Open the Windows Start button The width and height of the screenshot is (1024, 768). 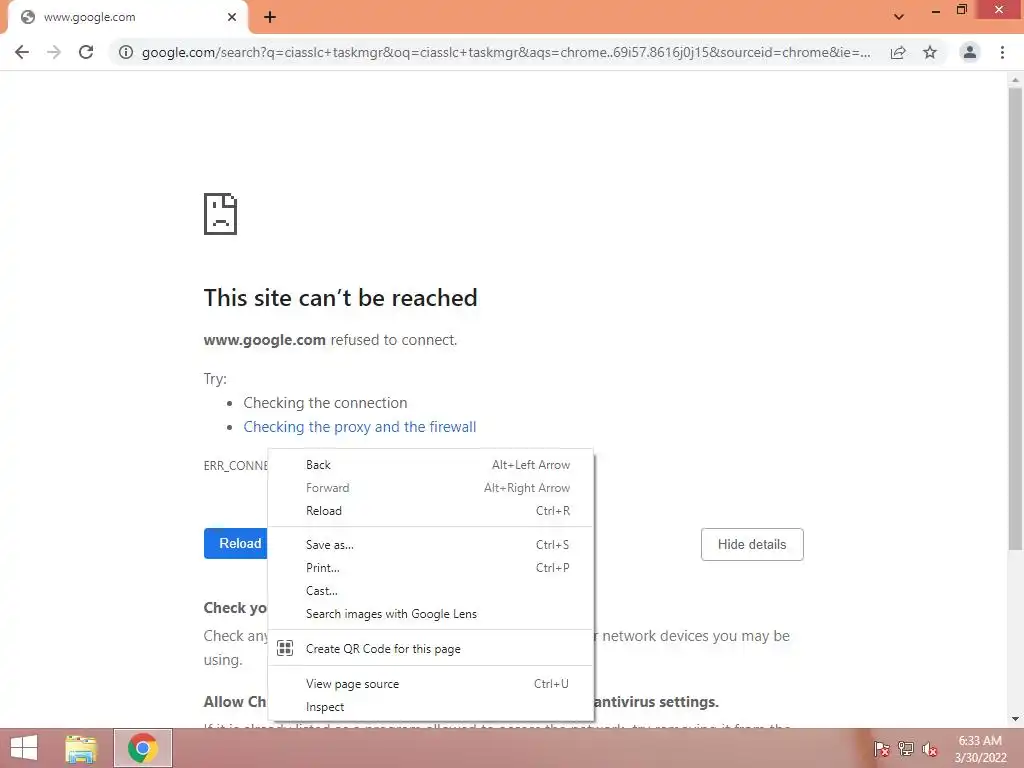click(24, 748)
